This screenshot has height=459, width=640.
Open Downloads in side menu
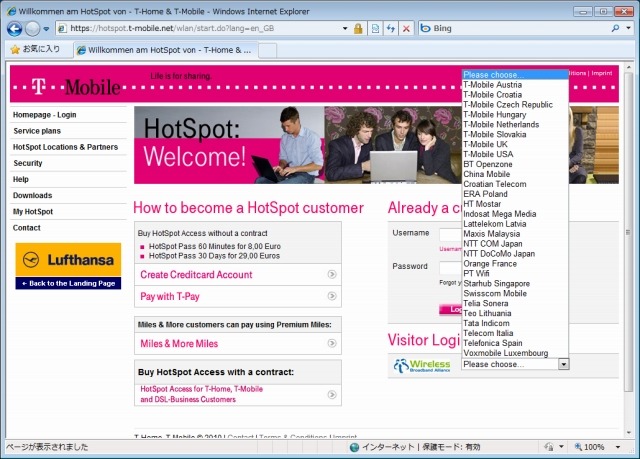click(x=32, y=195)
